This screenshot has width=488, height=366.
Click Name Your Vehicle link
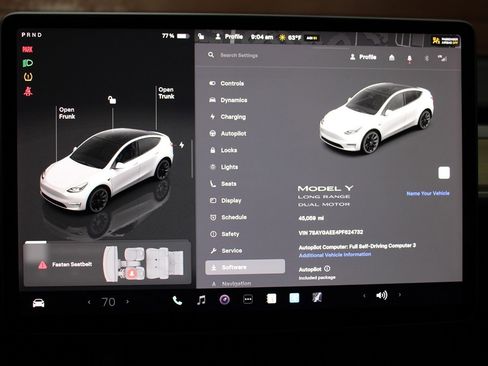click(428, 193)
